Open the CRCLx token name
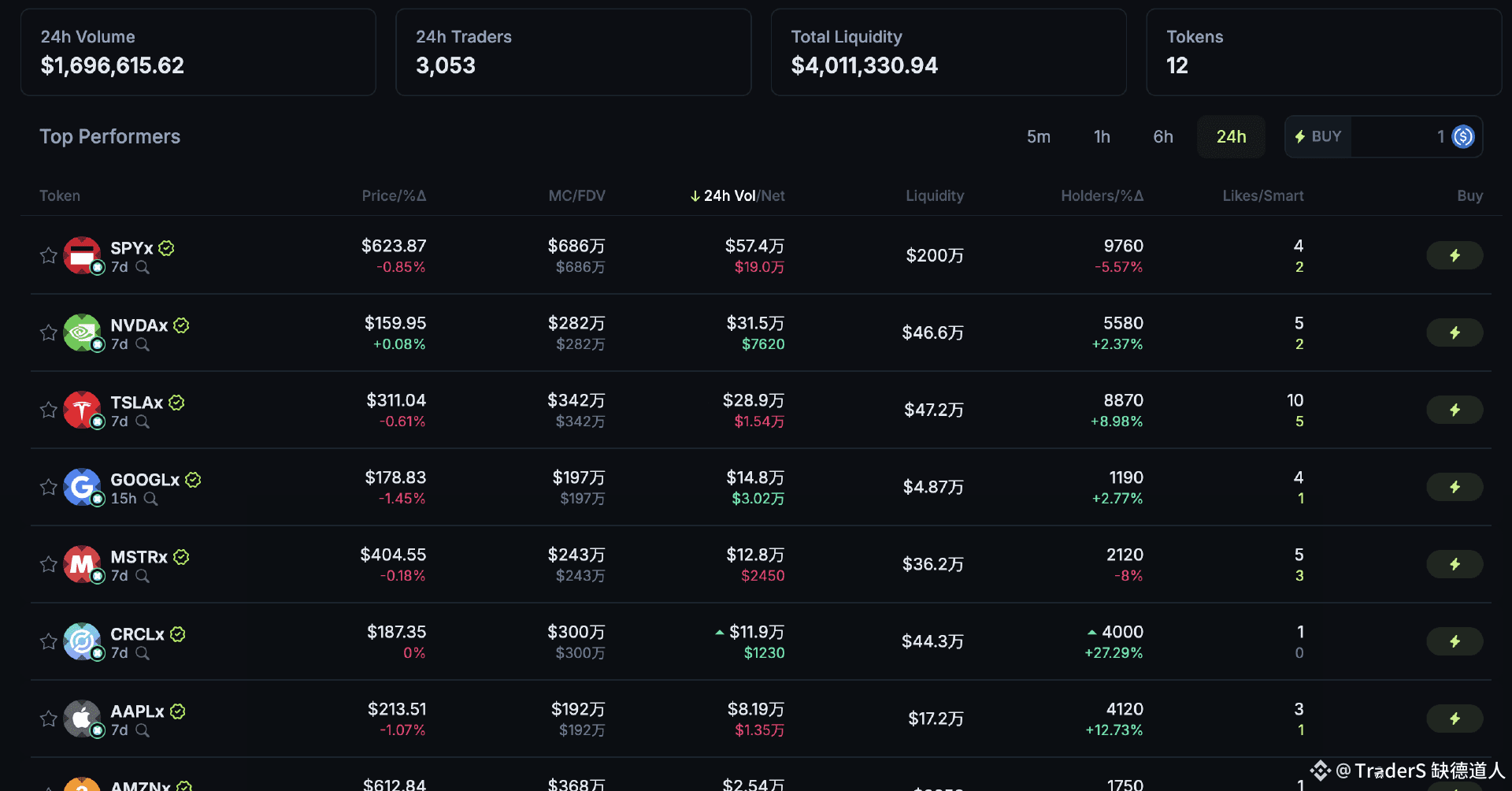The image size is (1512, 791). [138, 634]
